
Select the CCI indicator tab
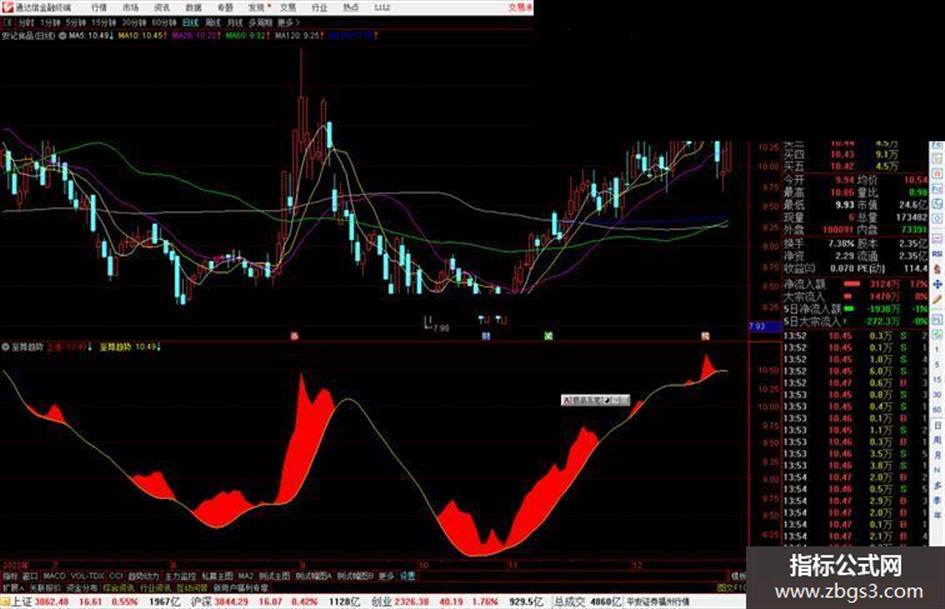[116, 576]
